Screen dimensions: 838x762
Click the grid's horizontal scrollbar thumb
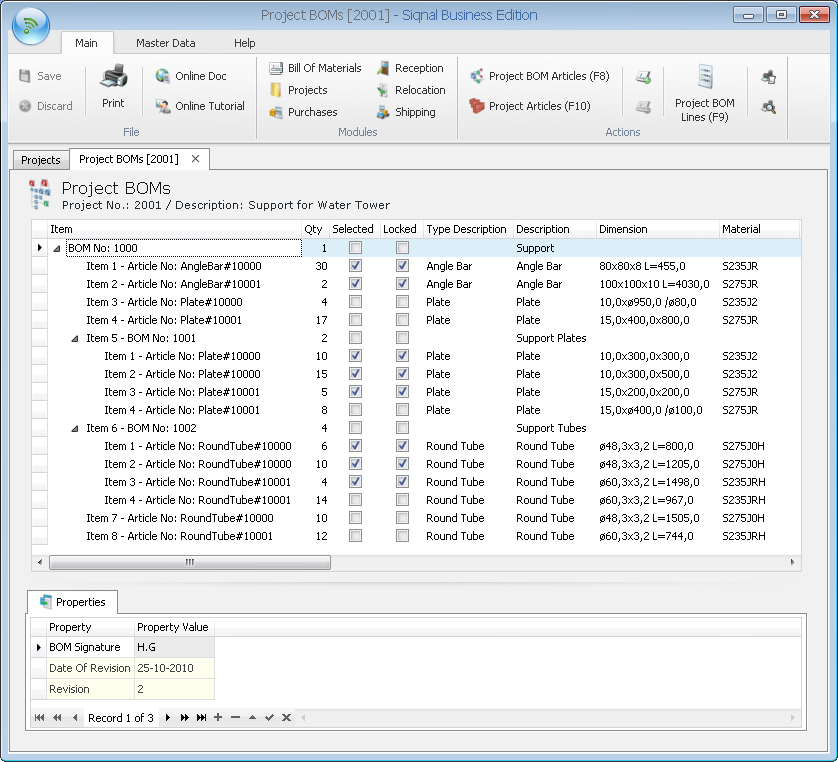point(190,563)
